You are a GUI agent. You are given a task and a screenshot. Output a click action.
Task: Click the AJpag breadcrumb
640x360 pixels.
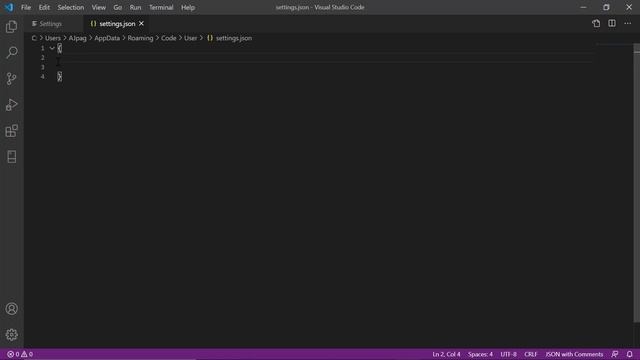pyautogui.click(x=78, y=38)
